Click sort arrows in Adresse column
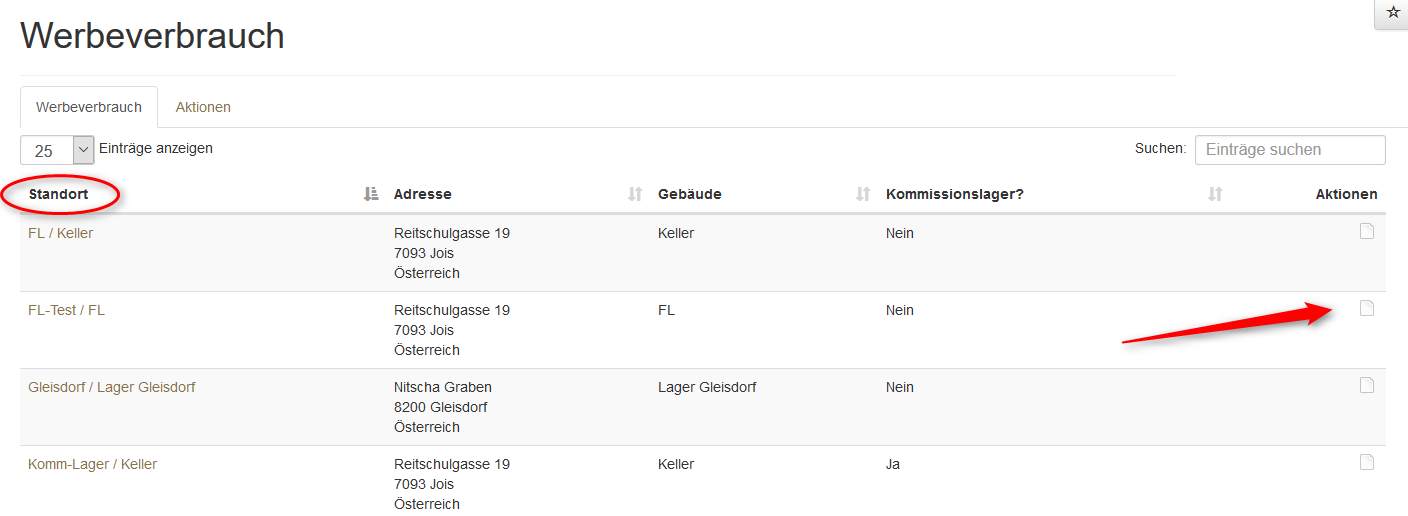1408x516 pixels. [x=635, y=194]
